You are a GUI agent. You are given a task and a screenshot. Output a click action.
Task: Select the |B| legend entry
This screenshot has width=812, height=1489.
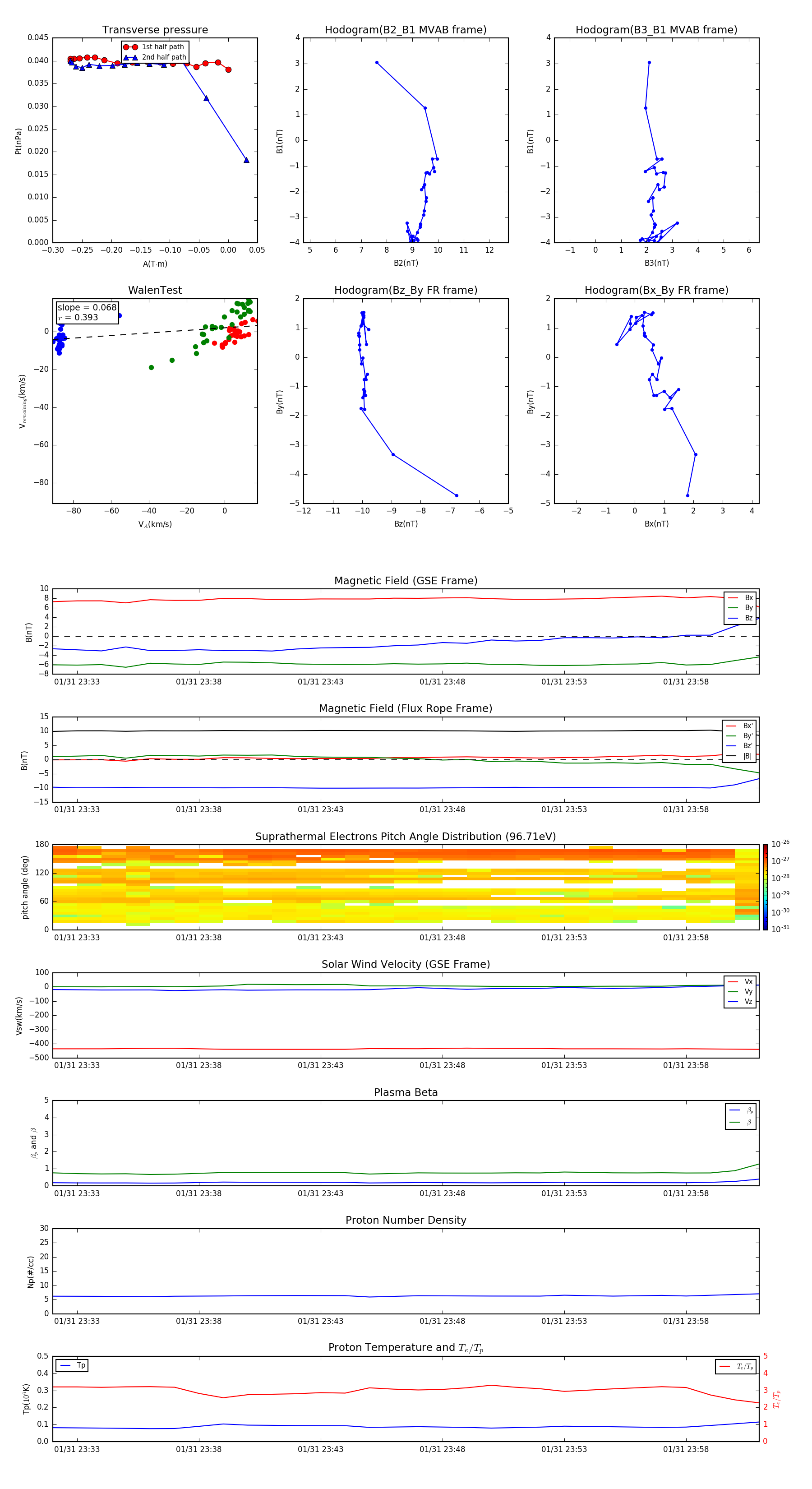[740, 756]
